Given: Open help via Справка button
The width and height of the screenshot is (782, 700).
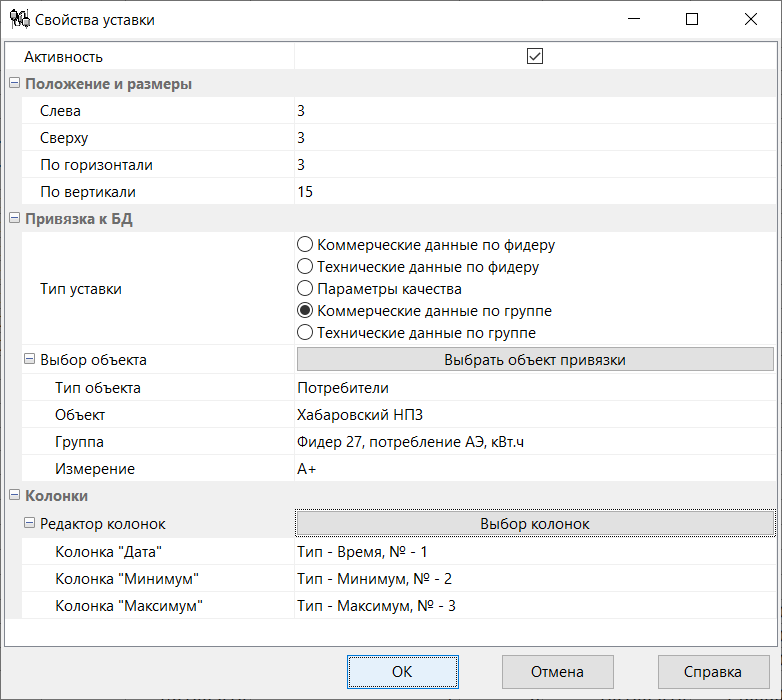Looking at the screenshot, I should 713,672.
